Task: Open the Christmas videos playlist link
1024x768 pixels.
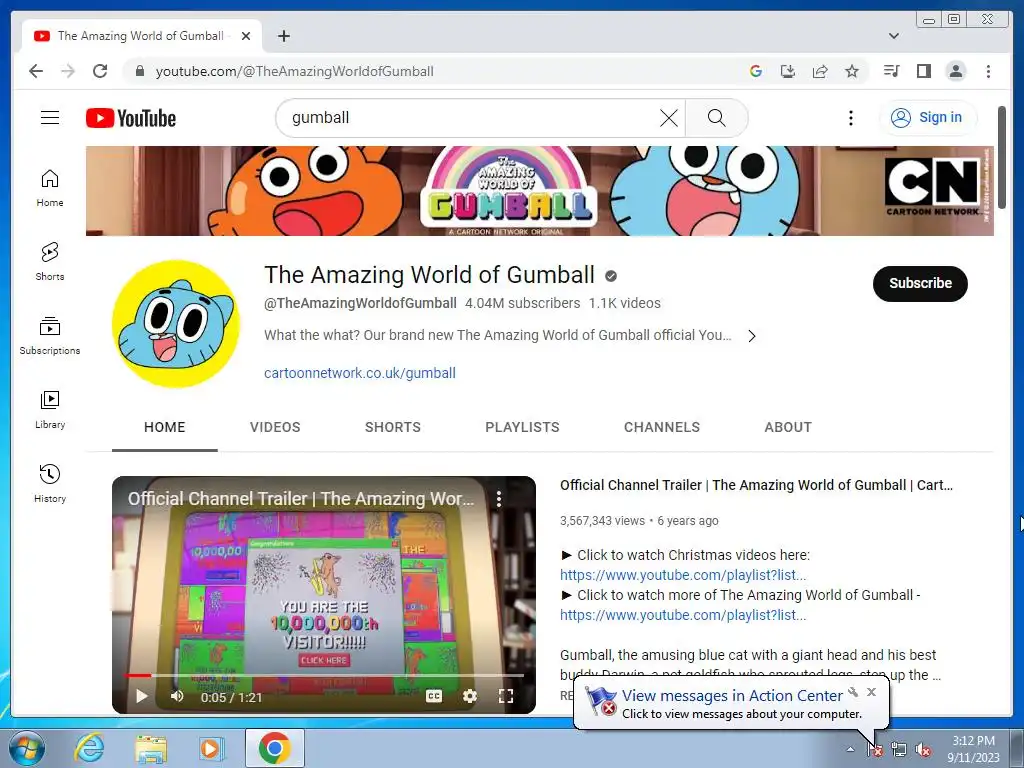Action: (x=683, y=575)
